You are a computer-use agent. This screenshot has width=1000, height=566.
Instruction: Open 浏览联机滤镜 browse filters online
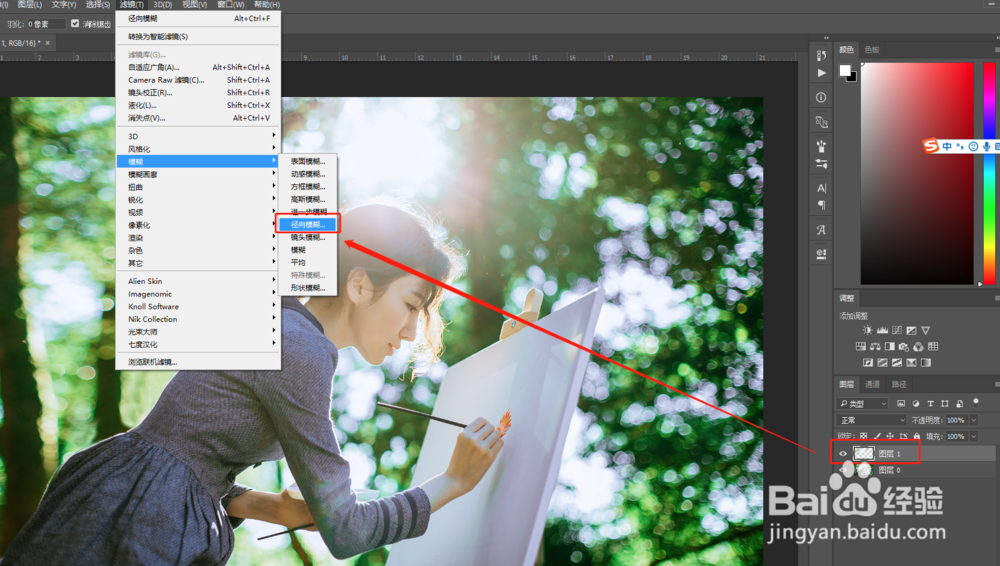[198, 362]
